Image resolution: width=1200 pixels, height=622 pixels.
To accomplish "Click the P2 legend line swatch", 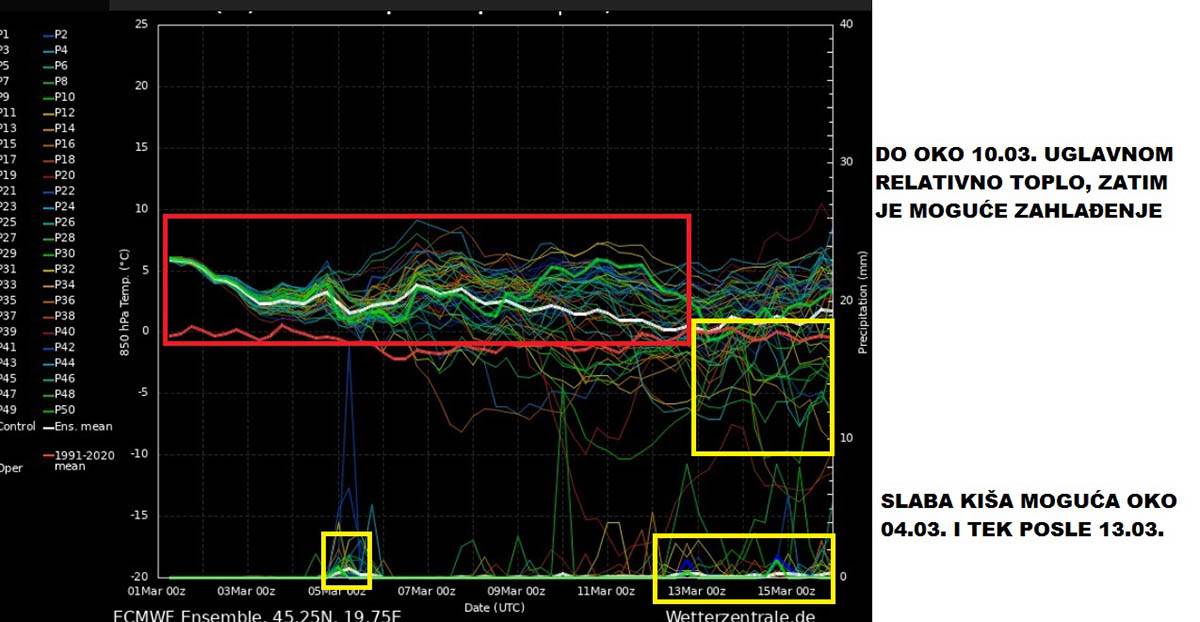I will coord(47,34).
